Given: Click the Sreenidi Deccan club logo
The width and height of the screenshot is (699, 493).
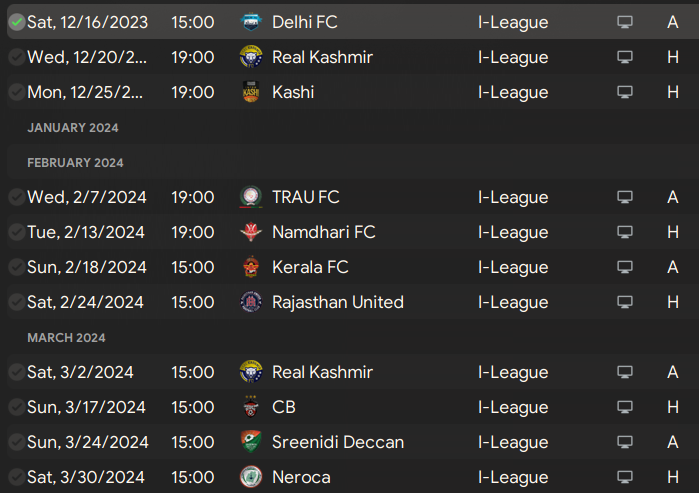Looking at the screenshot, I should pos(251,442).
